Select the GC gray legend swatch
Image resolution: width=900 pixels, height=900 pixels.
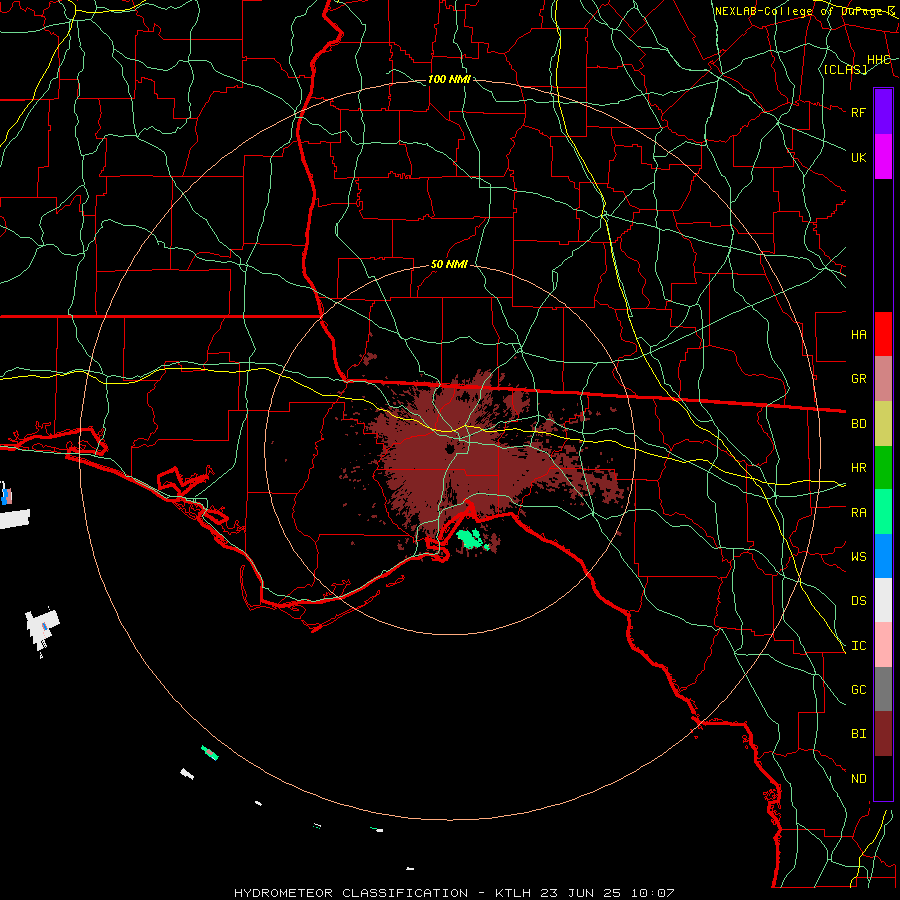click(883, 689)
